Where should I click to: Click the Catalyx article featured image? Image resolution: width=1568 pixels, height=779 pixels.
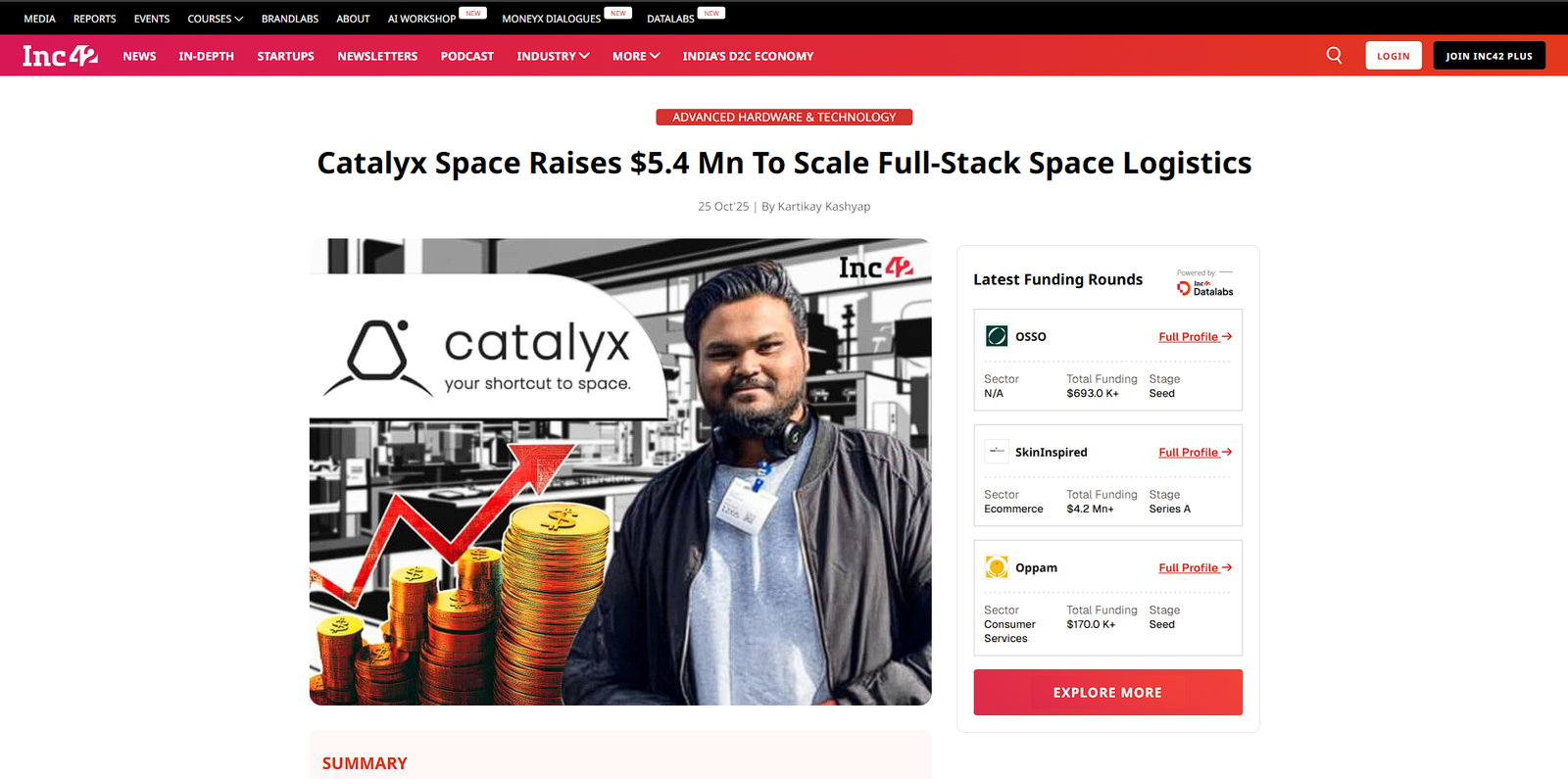pyautogui.click(x=620, y=471)
